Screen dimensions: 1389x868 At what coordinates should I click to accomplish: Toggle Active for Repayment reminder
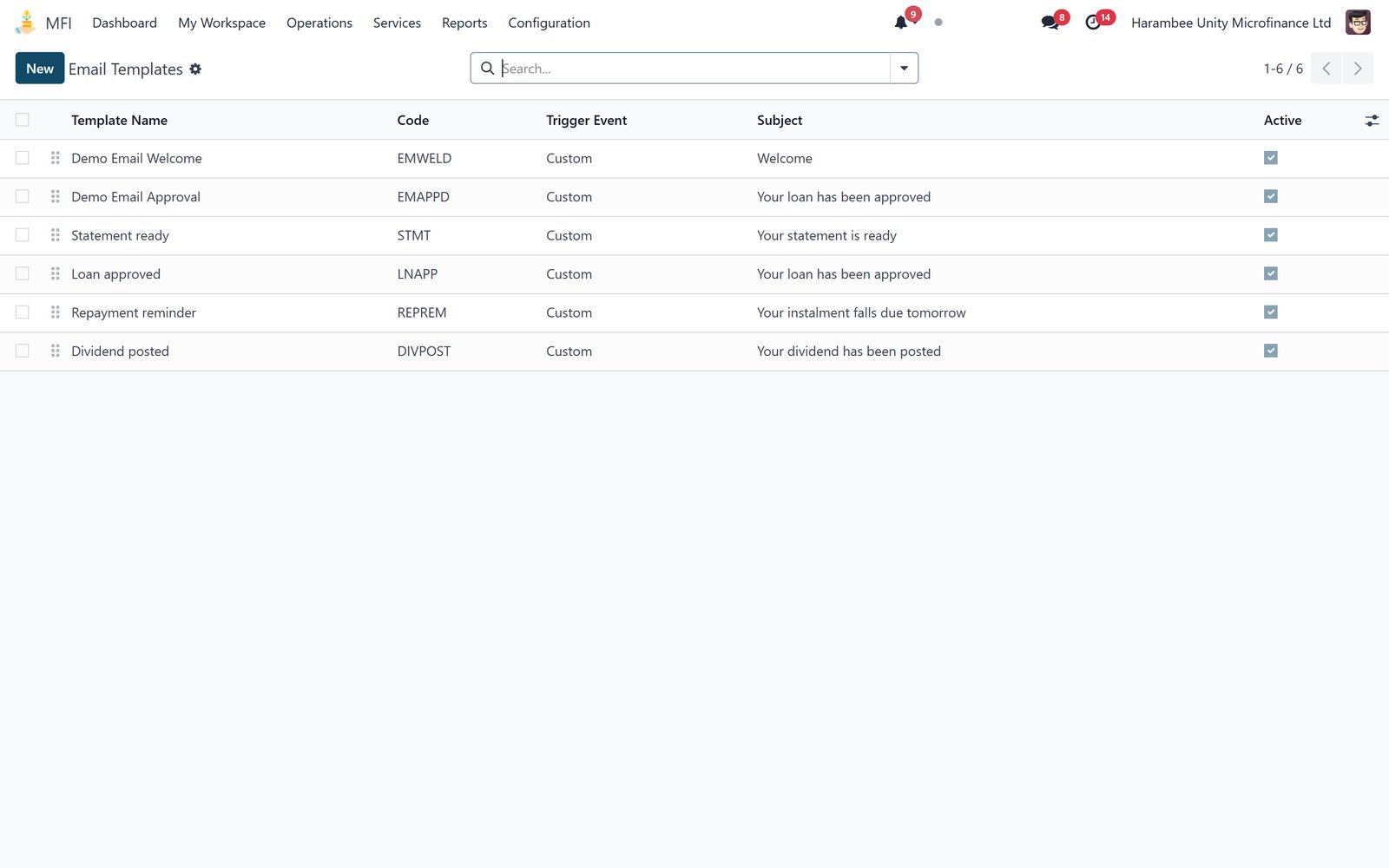click(x=1271, y=312)
